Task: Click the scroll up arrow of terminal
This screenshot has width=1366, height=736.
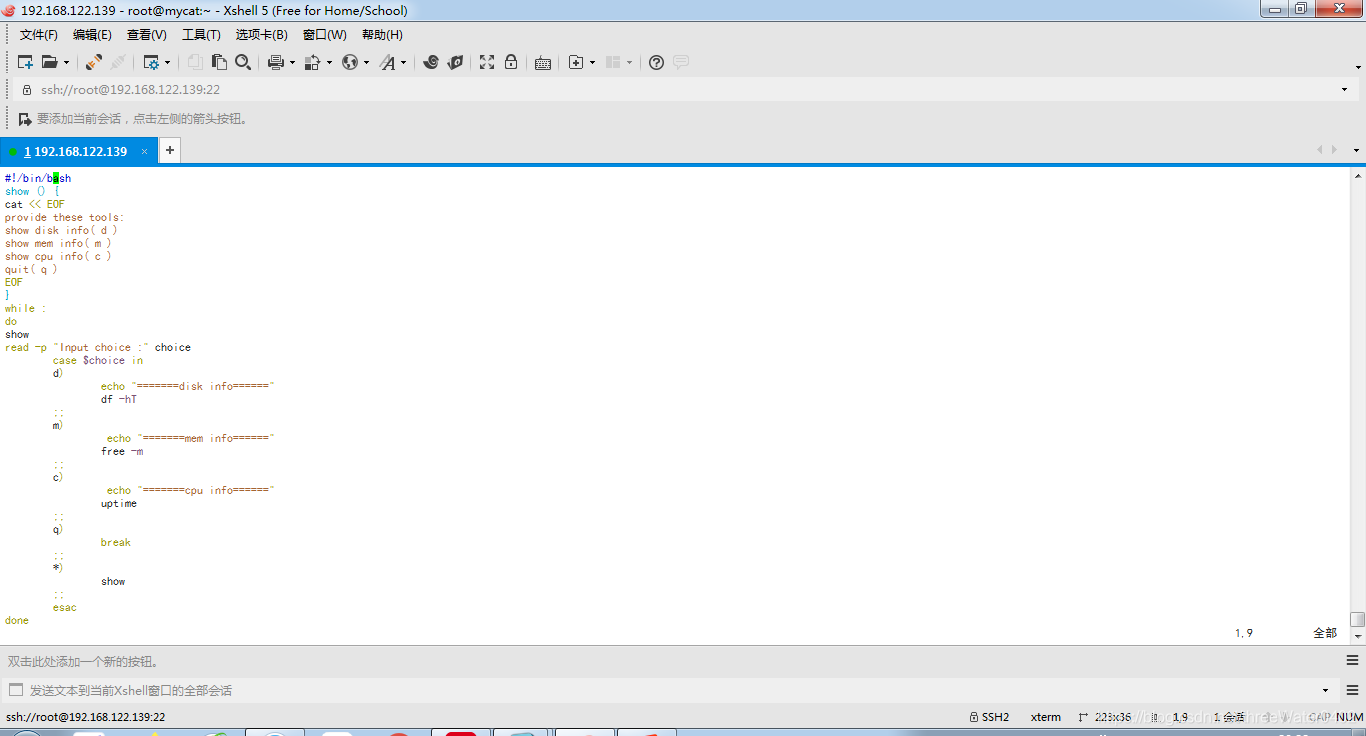Action: click(1357, 175)
